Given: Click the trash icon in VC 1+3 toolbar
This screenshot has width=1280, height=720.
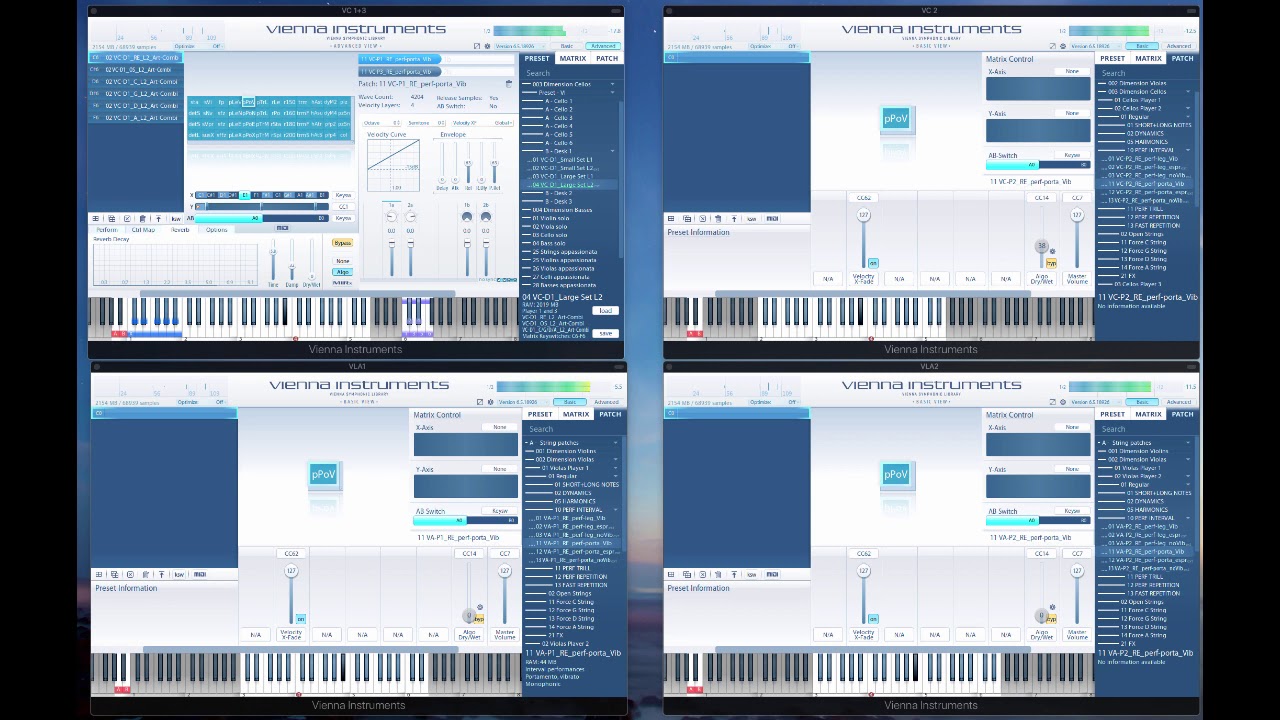Looking at the screenshot, I should click(x=142, y=219).
